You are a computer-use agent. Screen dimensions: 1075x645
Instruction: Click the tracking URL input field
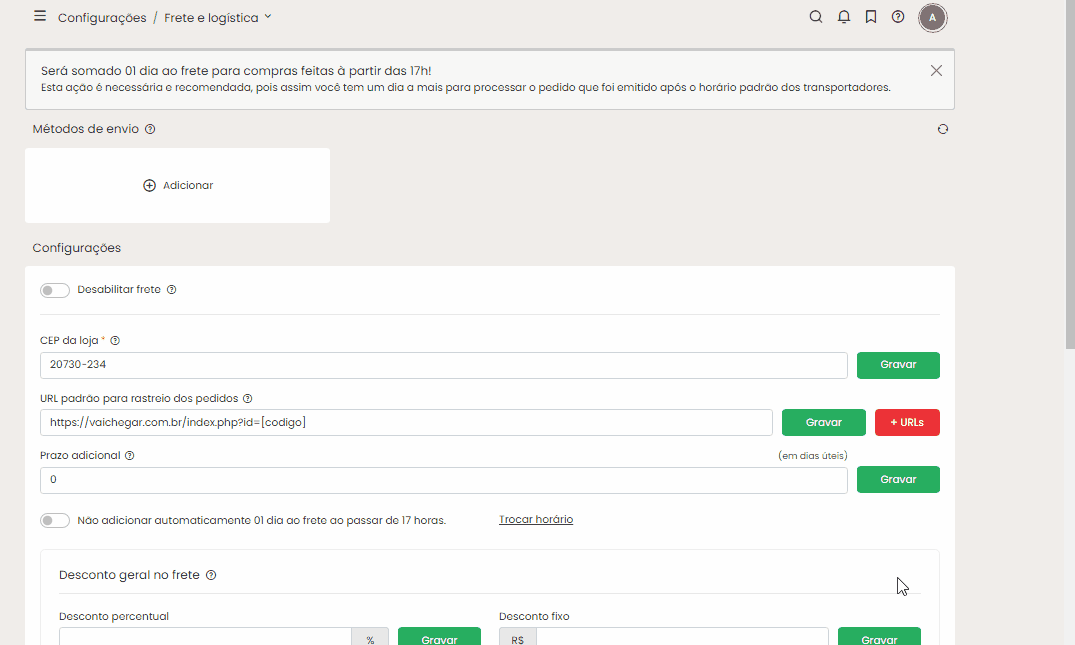click(406, 423)
